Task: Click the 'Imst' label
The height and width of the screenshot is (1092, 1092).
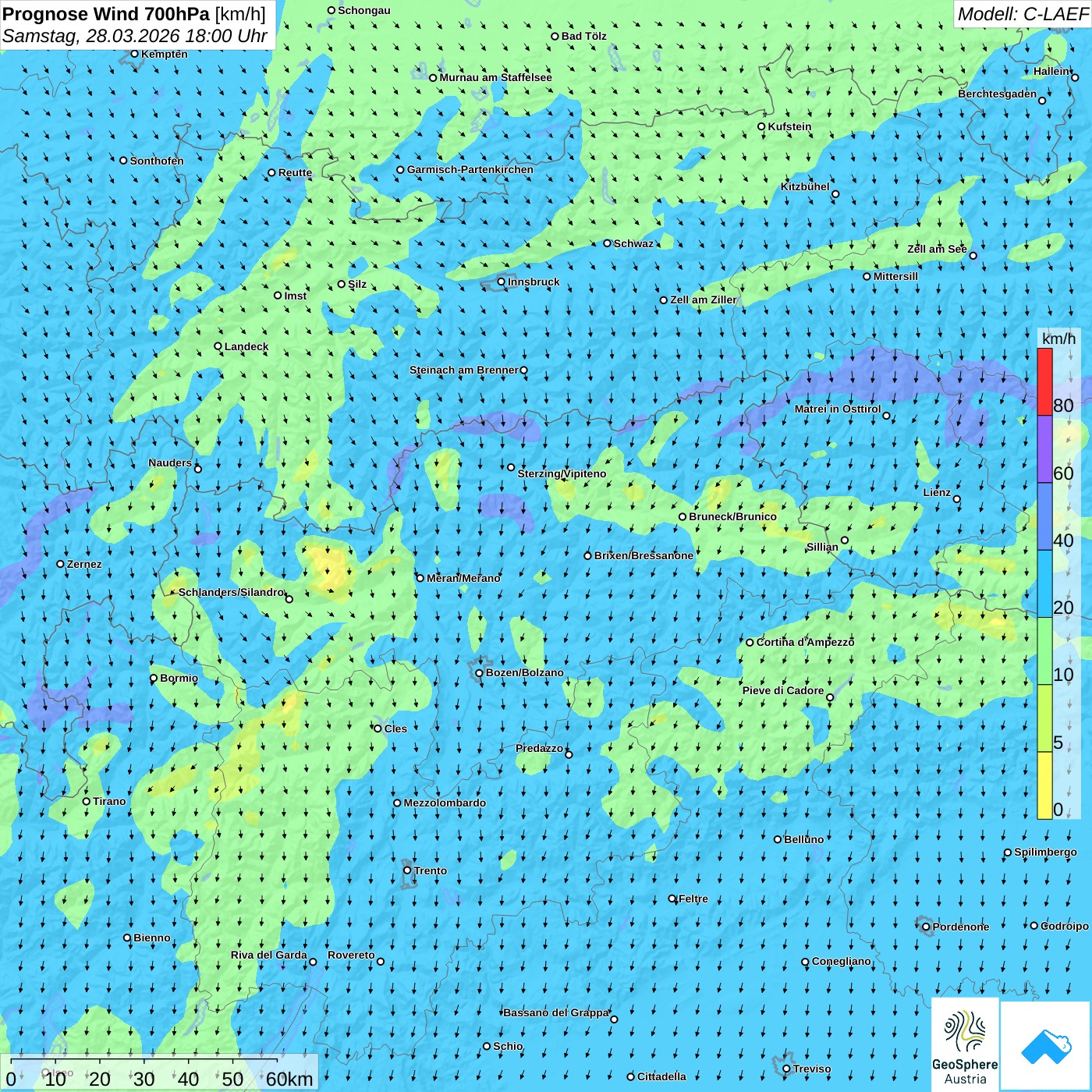Action: coord(296,296)
